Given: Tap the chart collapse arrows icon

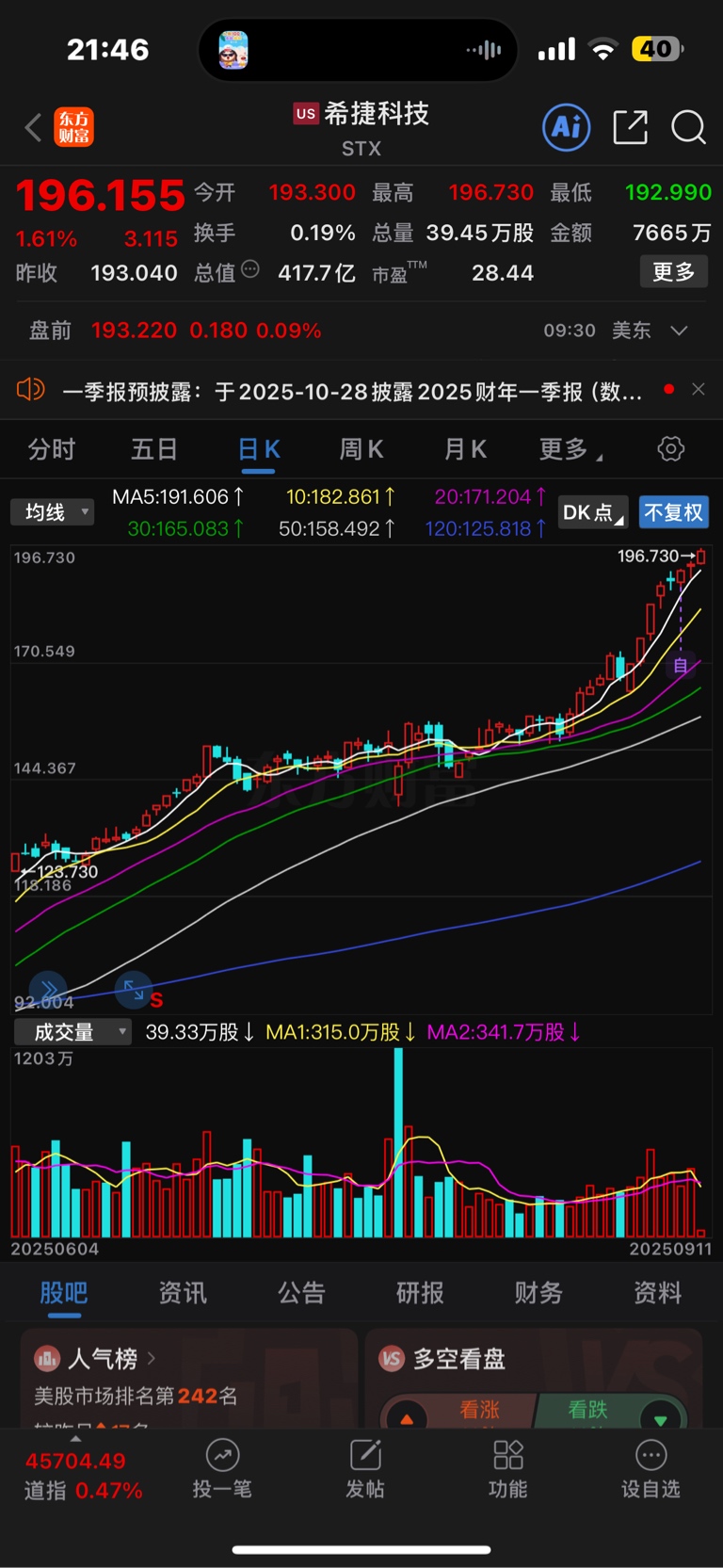Looking at the screenshot, I should click(x=133, y=989).
